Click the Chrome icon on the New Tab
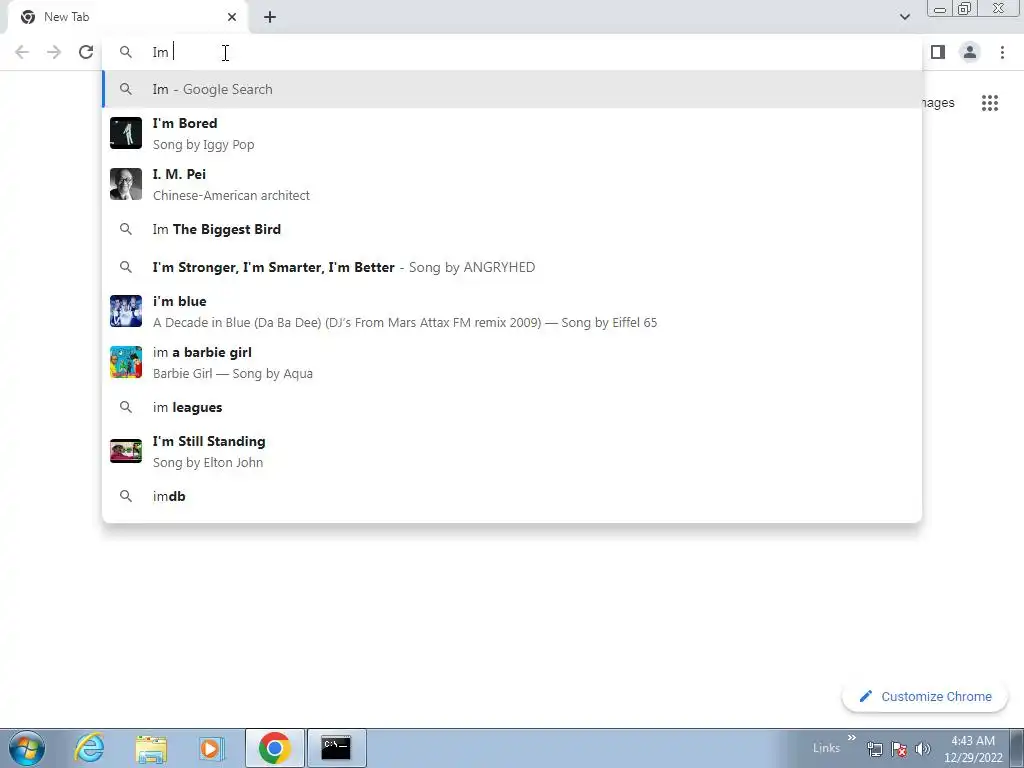The height and width of the screenshot is (768, 1024). (28, 17)
